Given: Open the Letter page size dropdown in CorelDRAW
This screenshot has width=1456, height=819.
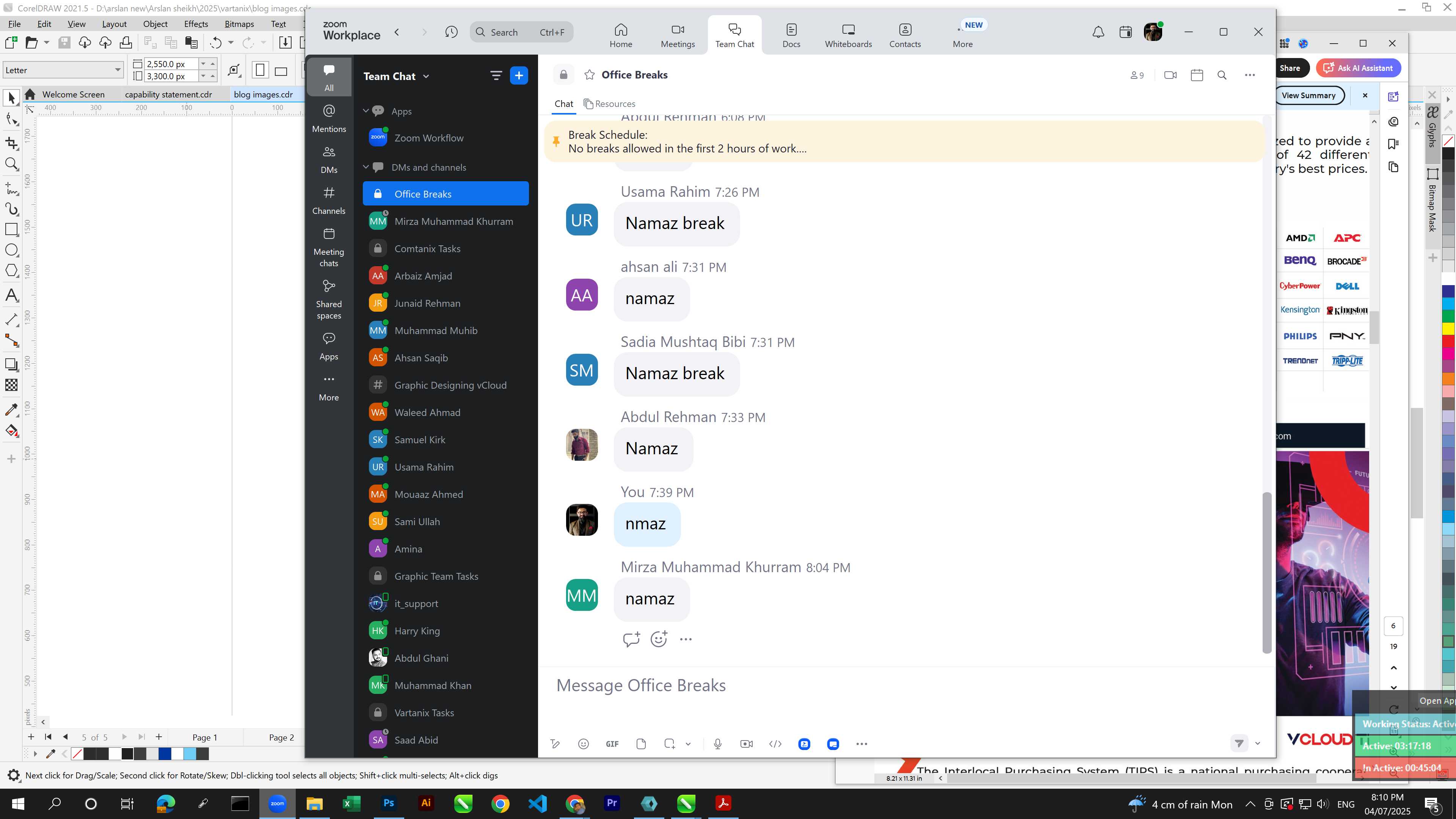Looking at the screenshot, I should pyautogui.click(x=118, y=70).
